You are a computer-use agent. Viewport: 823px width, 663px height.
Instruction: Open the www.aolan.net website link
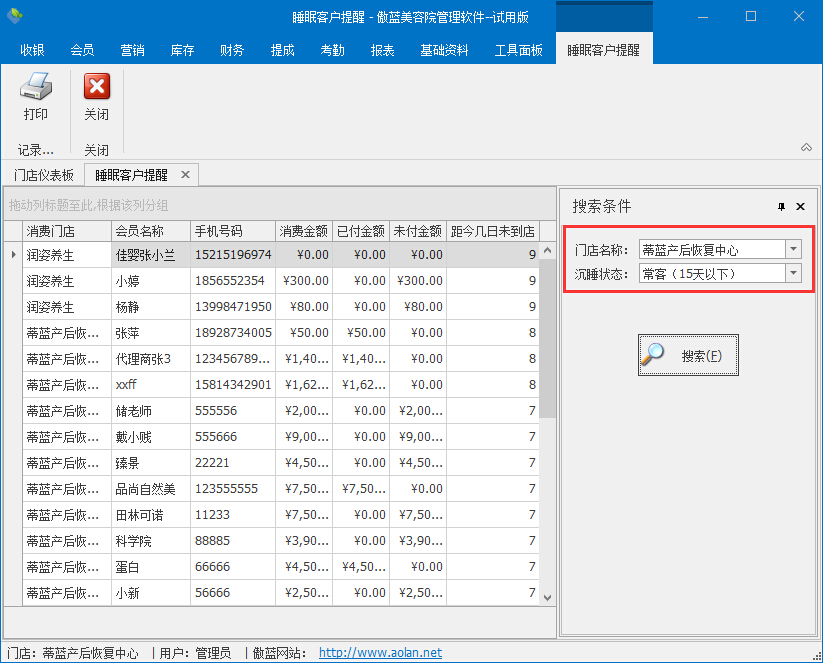click(380, 653)
